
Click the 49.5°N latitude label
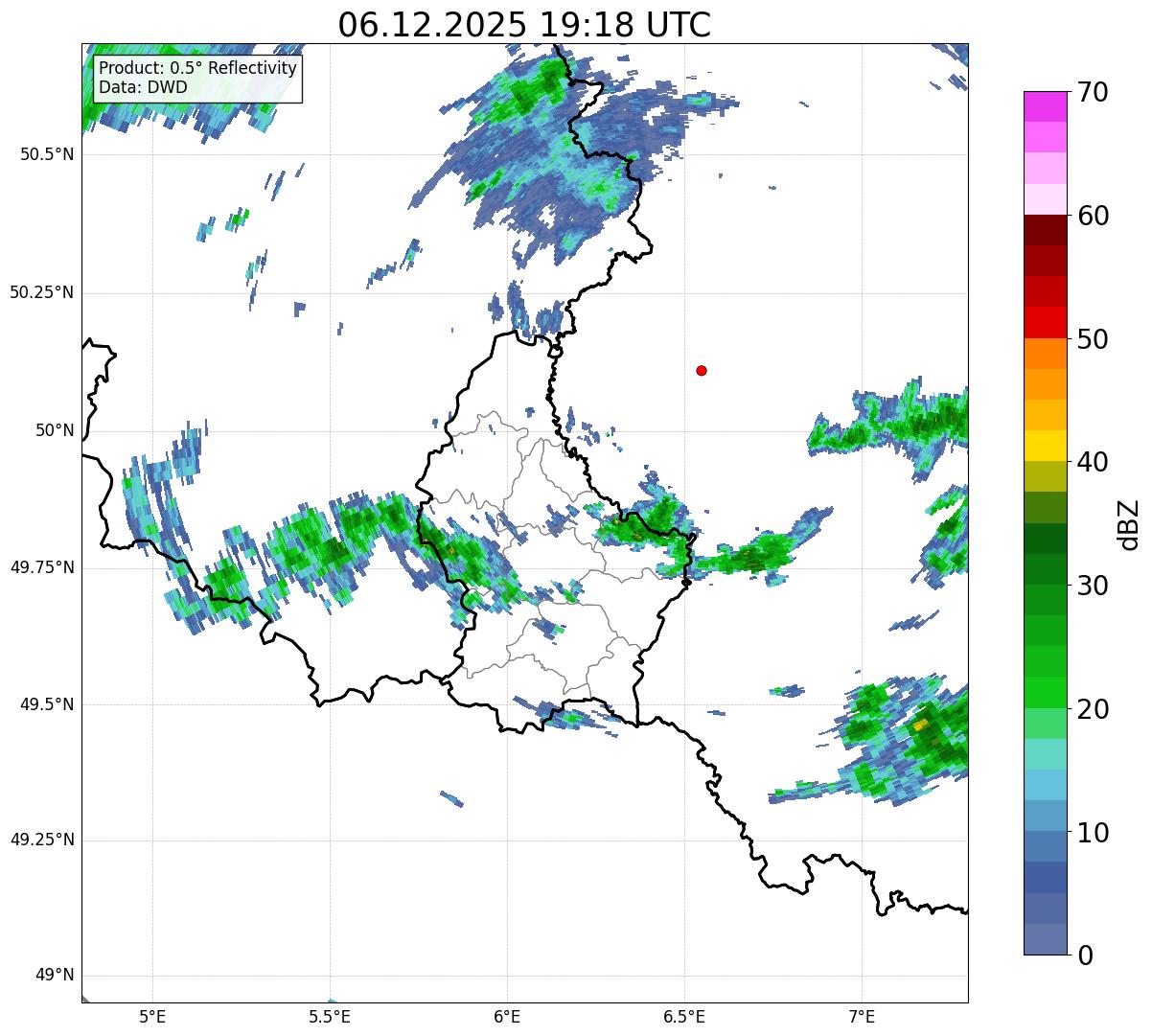(47, 704)
